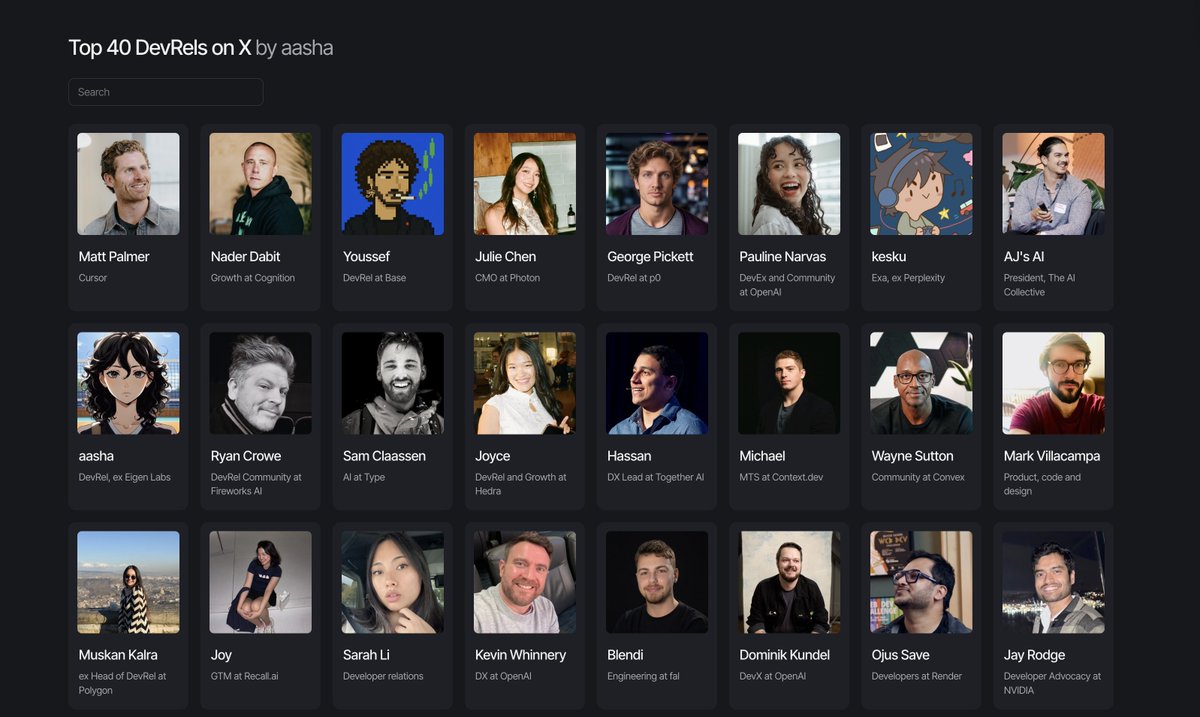Click 'DX at OpenAI' subtitle
1200x717 pixels.
point(505,676)
